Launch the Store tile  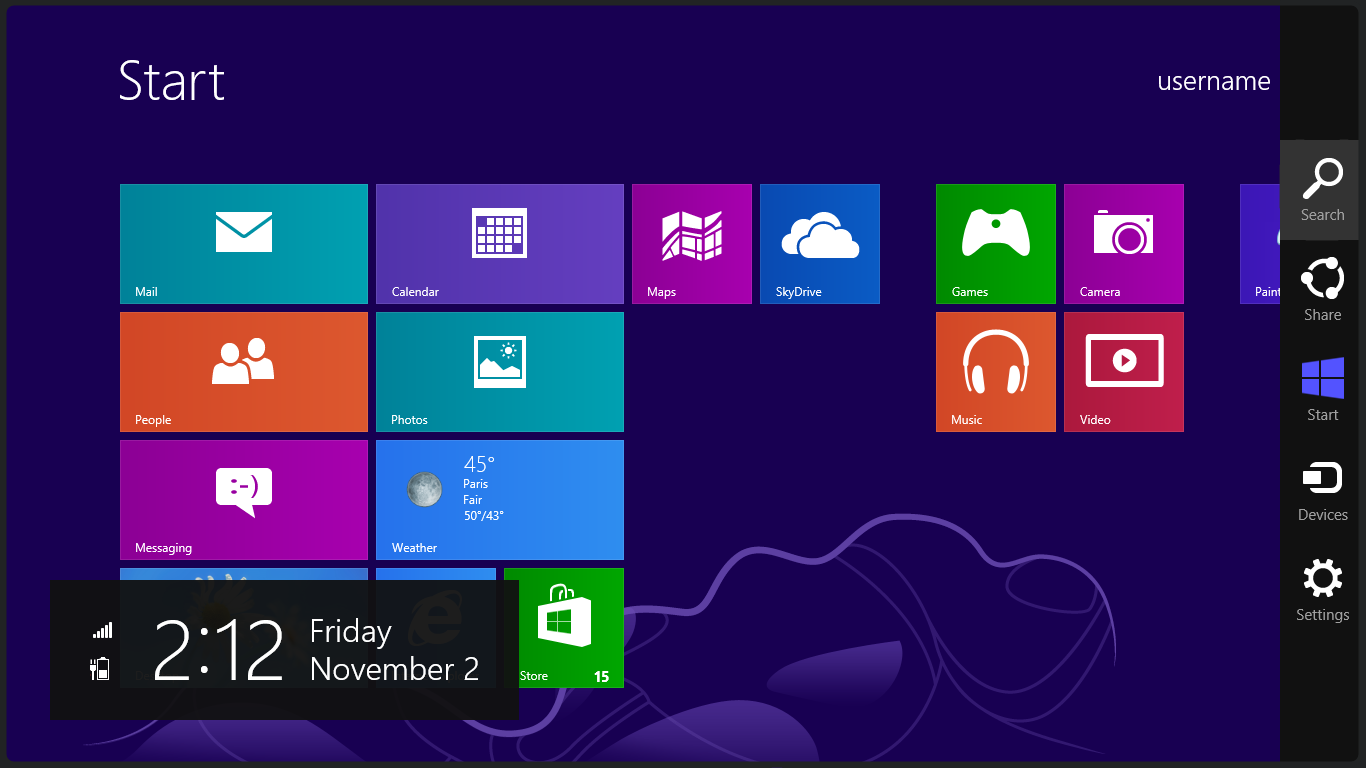tap(564, 628)
